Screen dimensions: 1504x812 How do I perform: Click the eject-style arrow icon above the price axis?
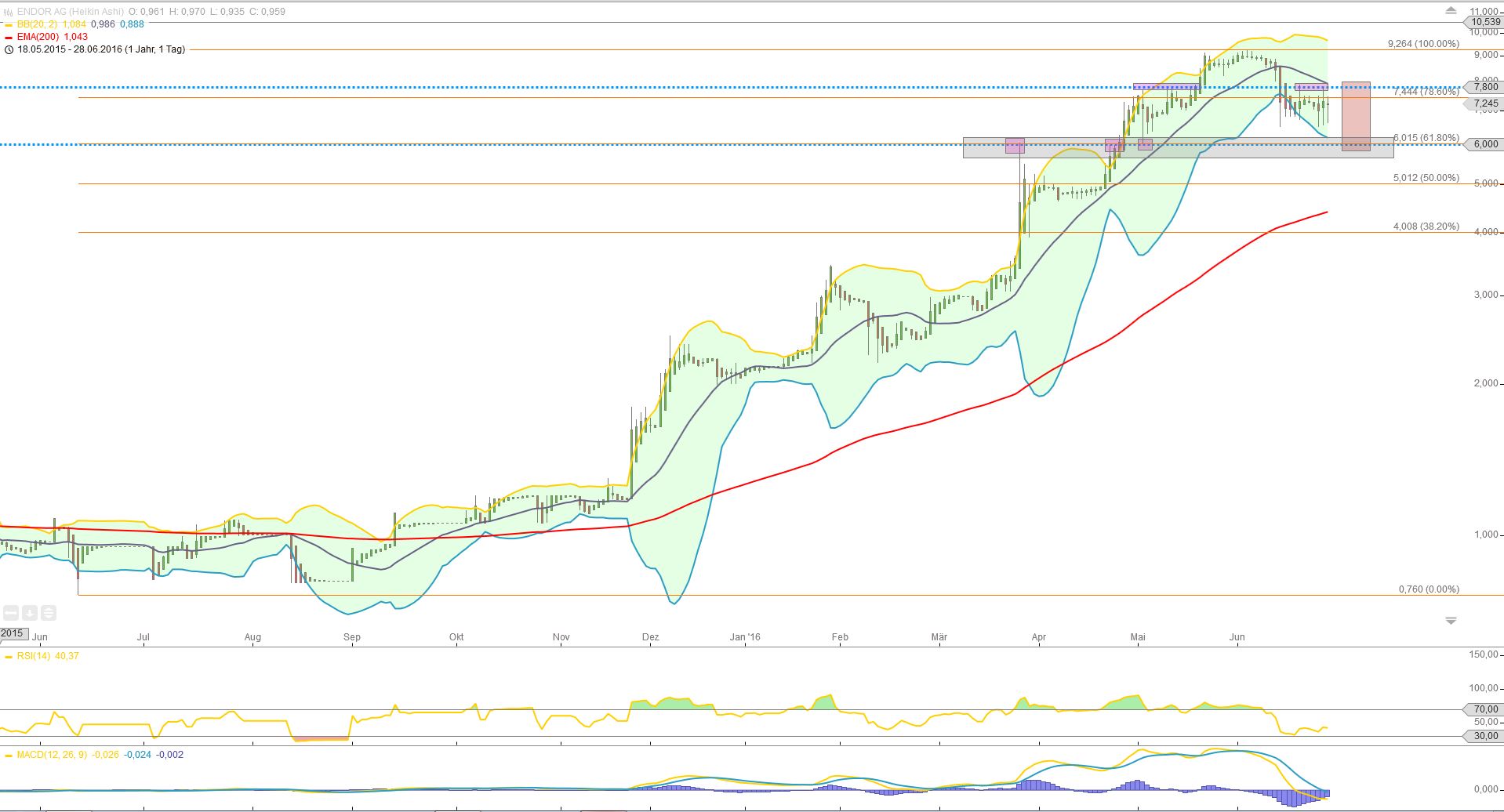coord(1451,11)
